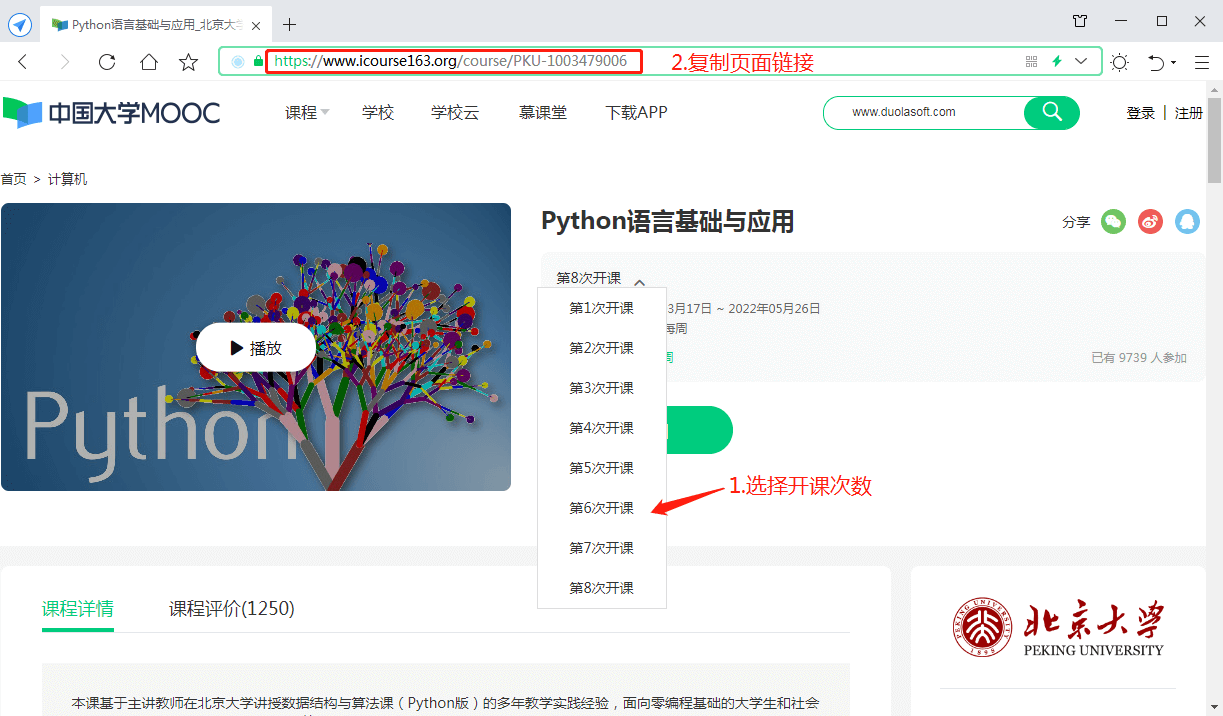The width and height of the screenshot is (1223, 716).
Task: Select 第3次开课 from the list
Action: pyautogui.click(x=601, y=388)
